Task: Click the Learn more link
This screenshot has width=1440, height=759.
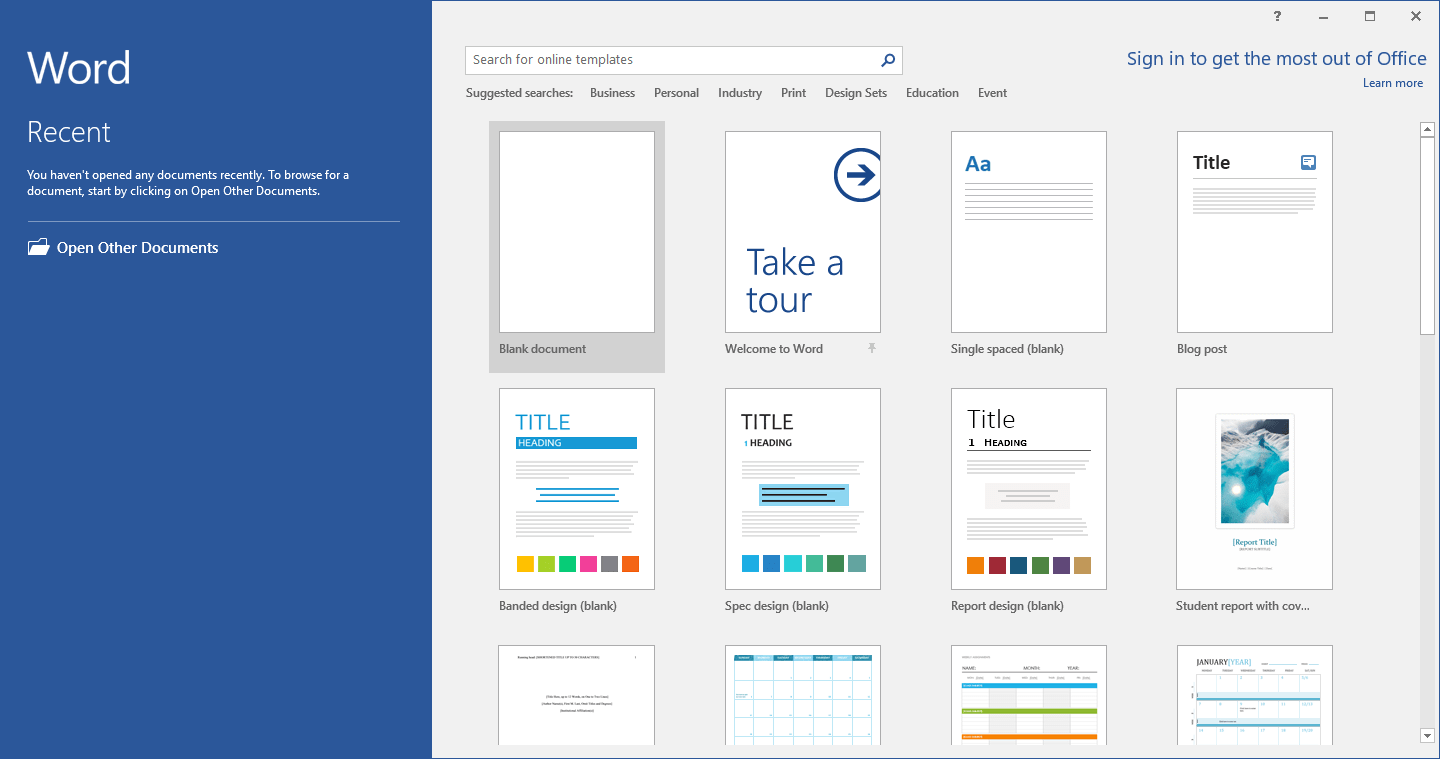Action: (1392, 82)
